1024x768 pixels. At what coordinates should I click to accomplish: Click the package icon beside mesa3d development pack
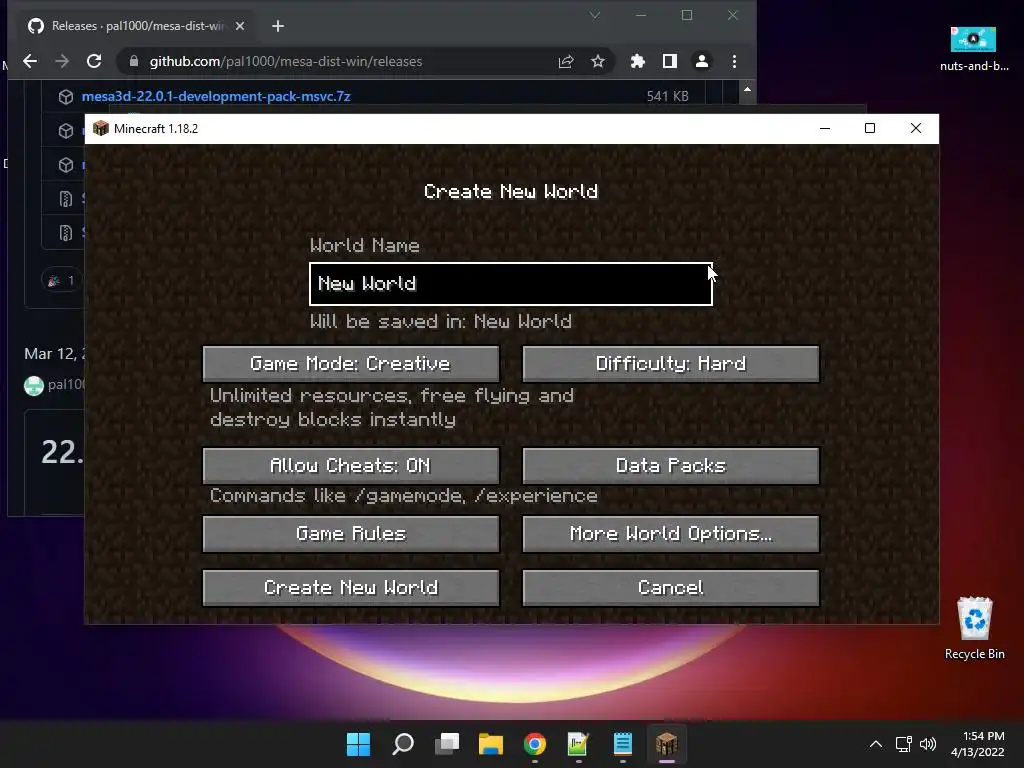click(x=65, y=97)
